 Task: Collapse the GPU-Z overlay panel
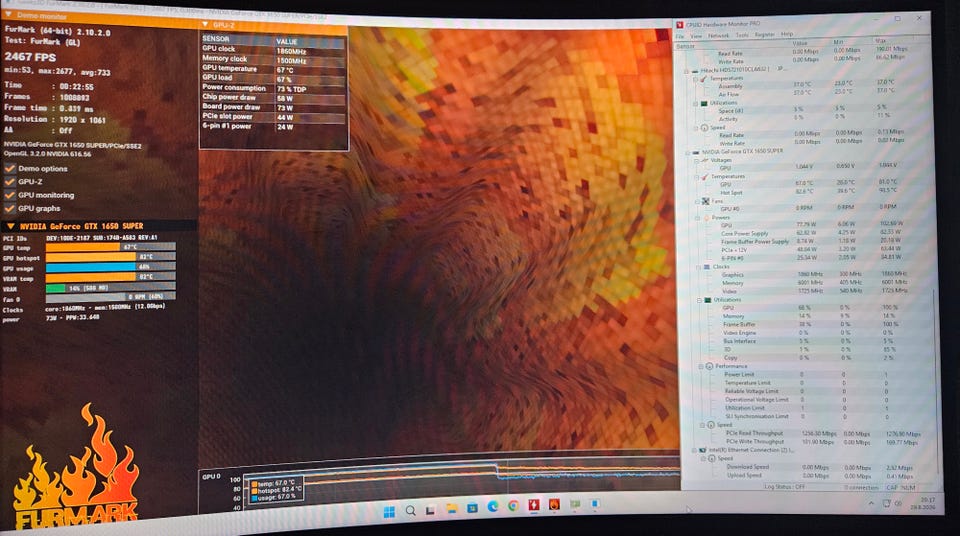(205, 25)
